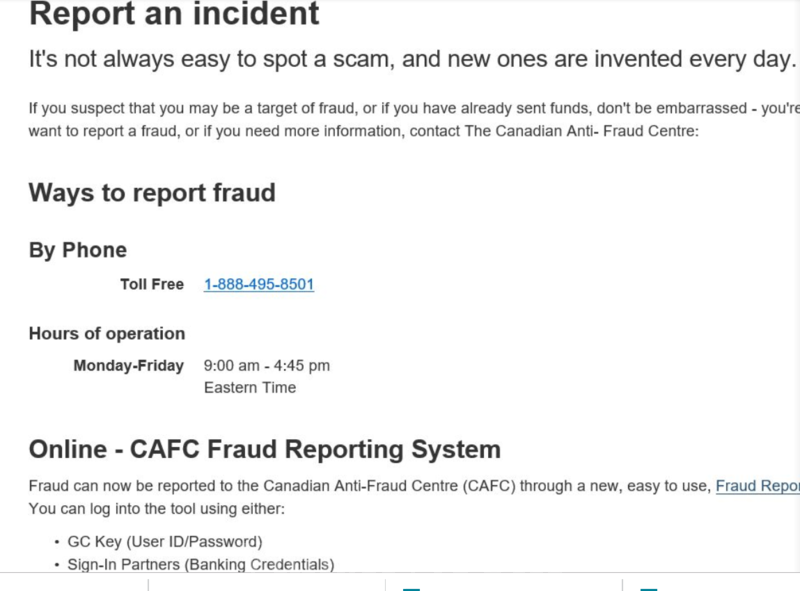This screenshot has width=800, height=591.
Task: Click the "It's not always easy to spot a scam" subtitle
Action: pos(410,59)
